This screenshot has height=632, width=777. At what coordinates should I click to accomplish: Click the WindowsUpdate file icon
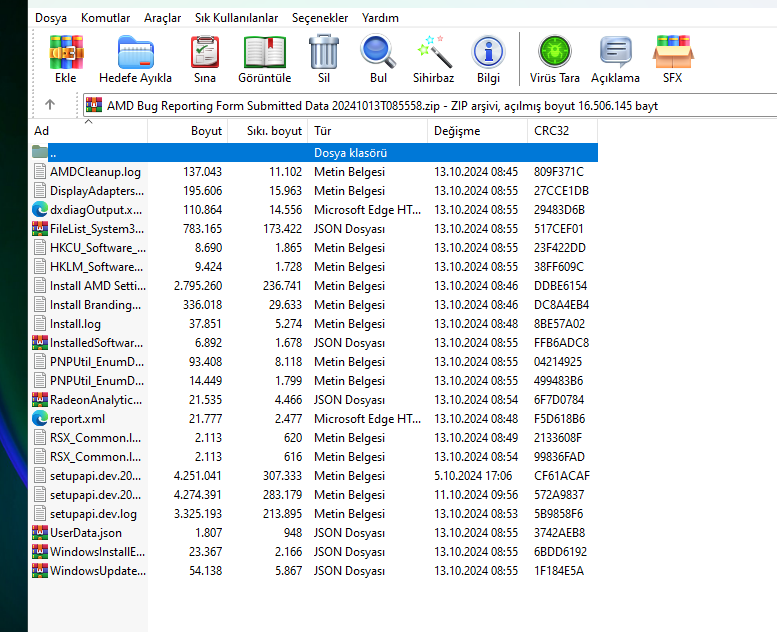[x=40, y=571]
